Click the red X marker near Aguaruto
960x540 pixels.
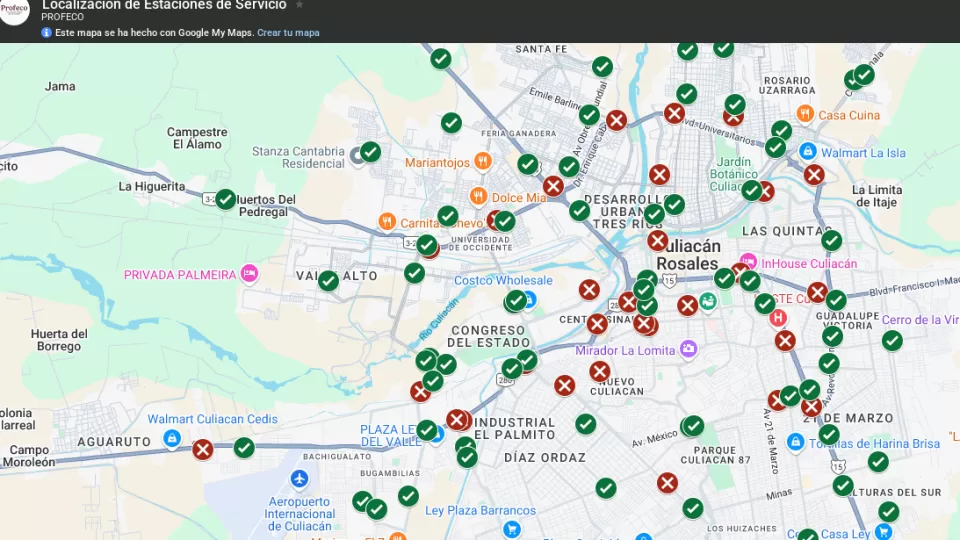203,450
